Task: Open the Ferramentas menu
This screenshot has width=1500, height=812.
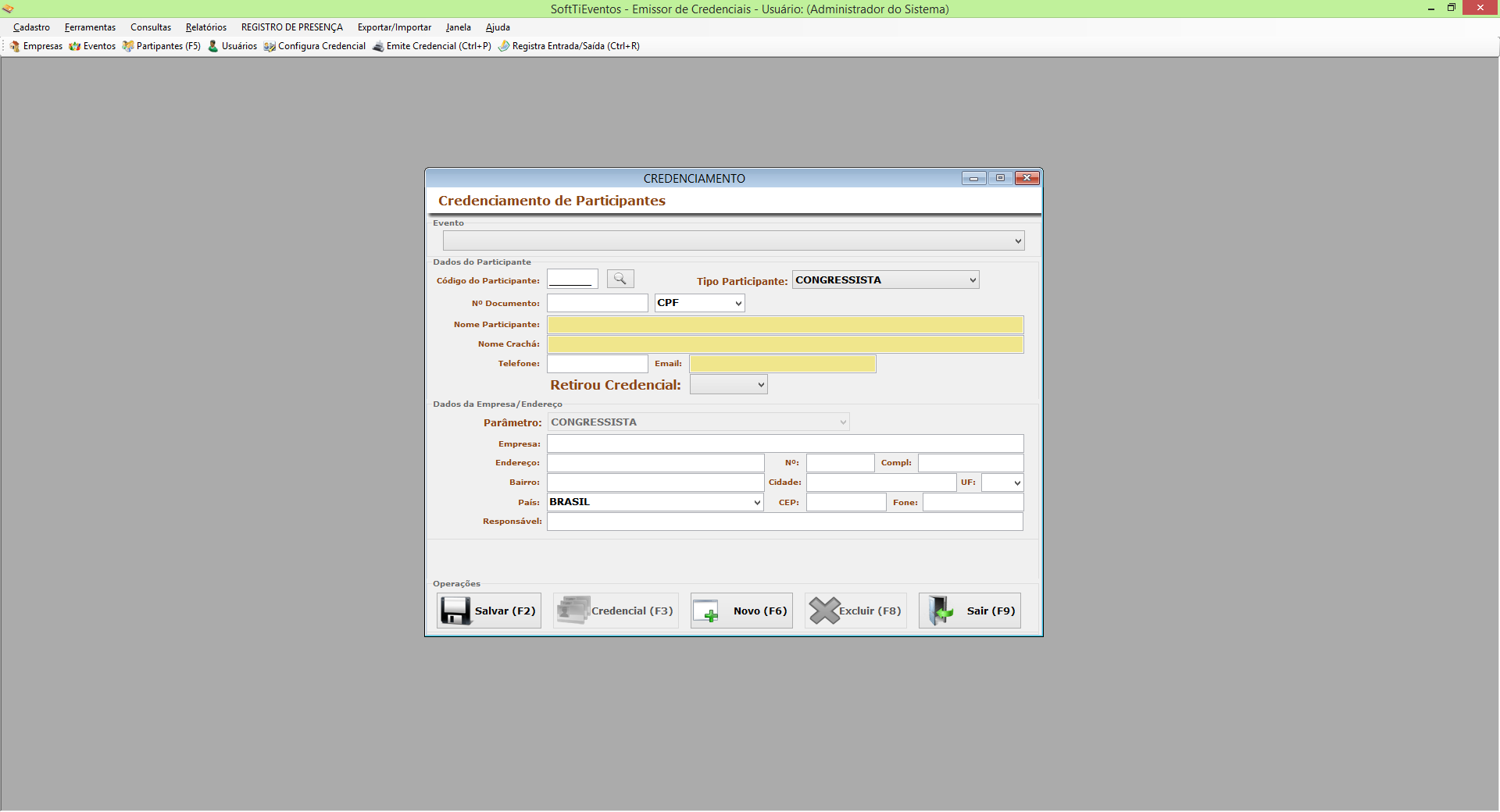Action: tap(90, 27)
